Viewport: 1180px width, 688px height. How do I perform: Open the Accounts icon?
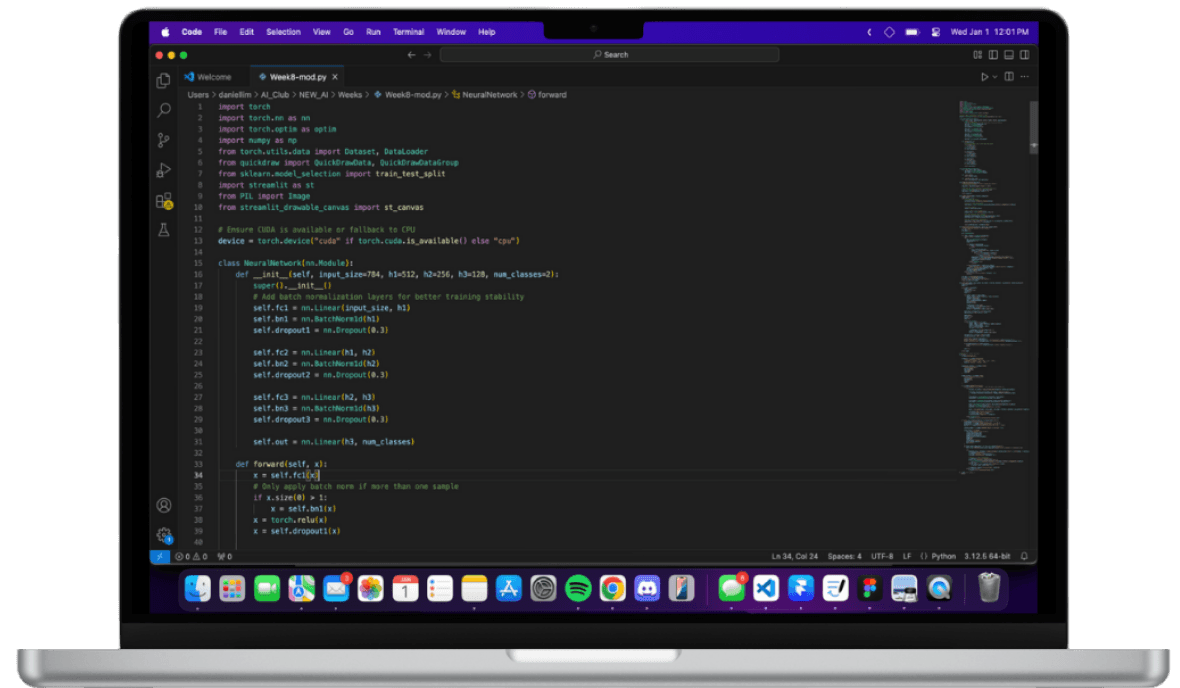[x=163, y=505]
